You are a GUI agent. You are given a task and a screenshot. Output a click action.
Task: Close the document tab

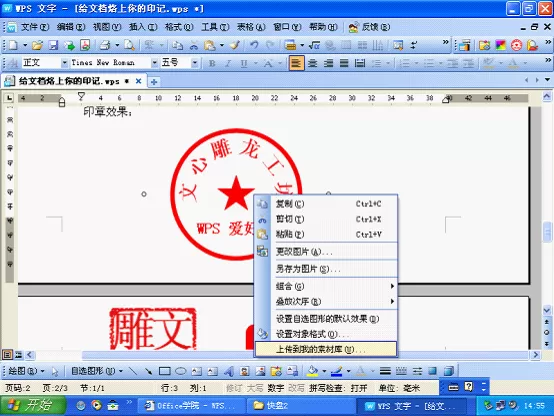click(138, 81)
